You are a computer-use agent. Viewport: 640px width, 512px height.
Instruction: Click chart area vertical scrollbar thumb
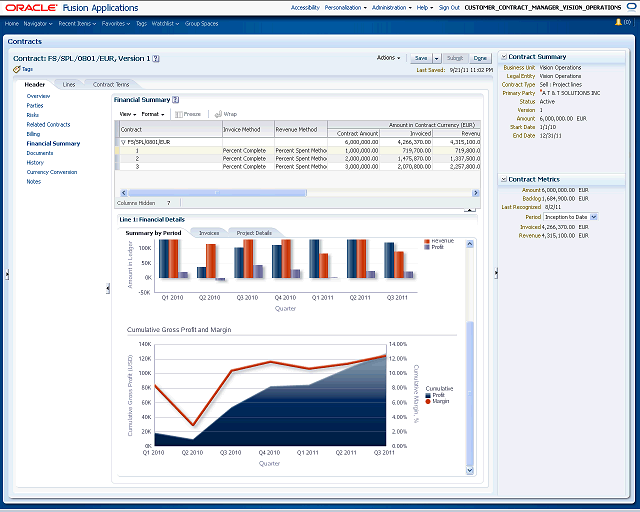(x=470, y=394)
